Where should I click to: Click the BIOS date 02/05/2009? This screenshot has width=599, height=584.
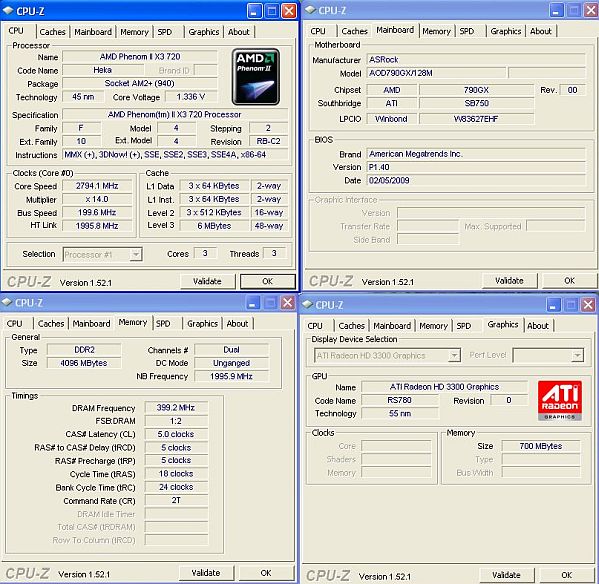coord(476,180)
